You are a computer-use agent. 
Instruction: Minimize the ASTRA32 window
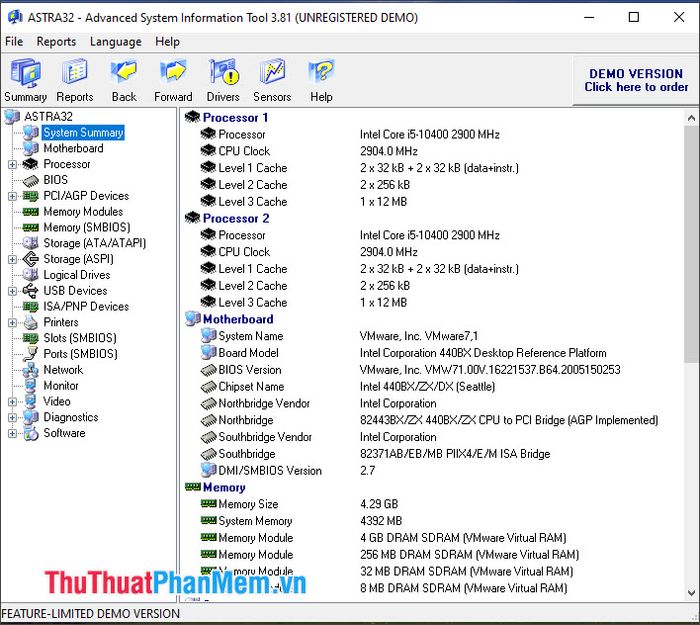(589, 17)
